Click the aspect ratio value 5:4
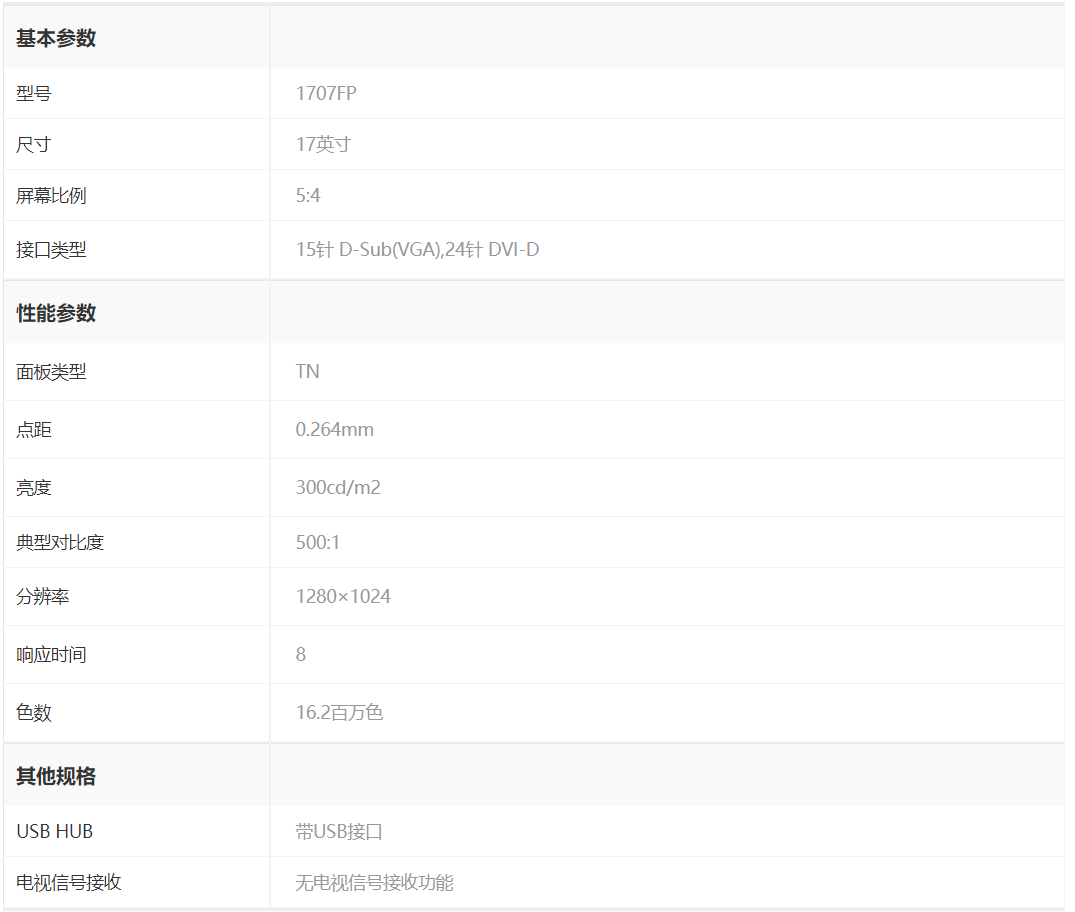 pyautogui.click(x=309, y=196)
